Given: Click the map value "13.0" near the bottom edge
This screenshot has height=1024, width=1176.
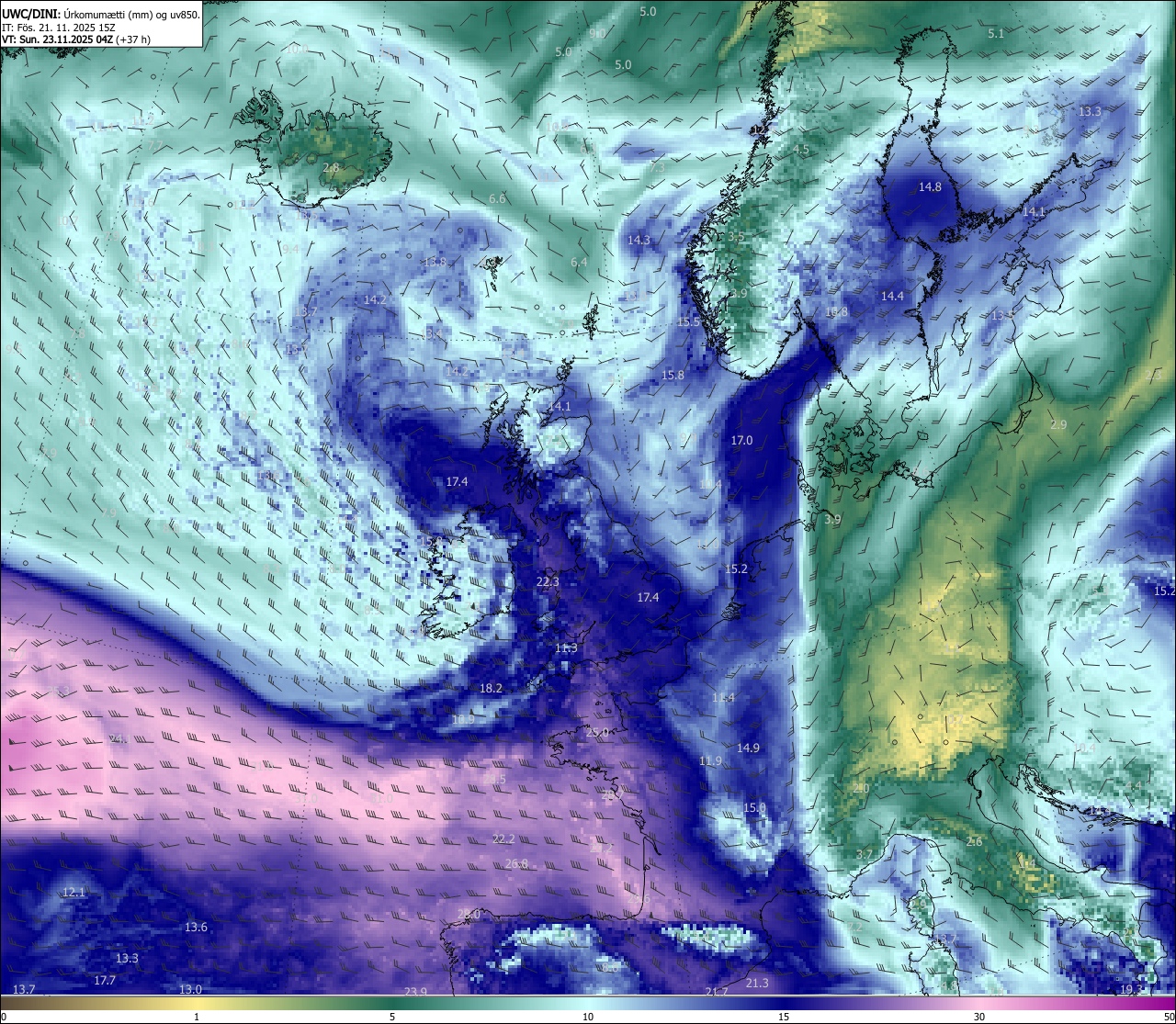Looking at the screenshot, I should [x=190, y=990].
